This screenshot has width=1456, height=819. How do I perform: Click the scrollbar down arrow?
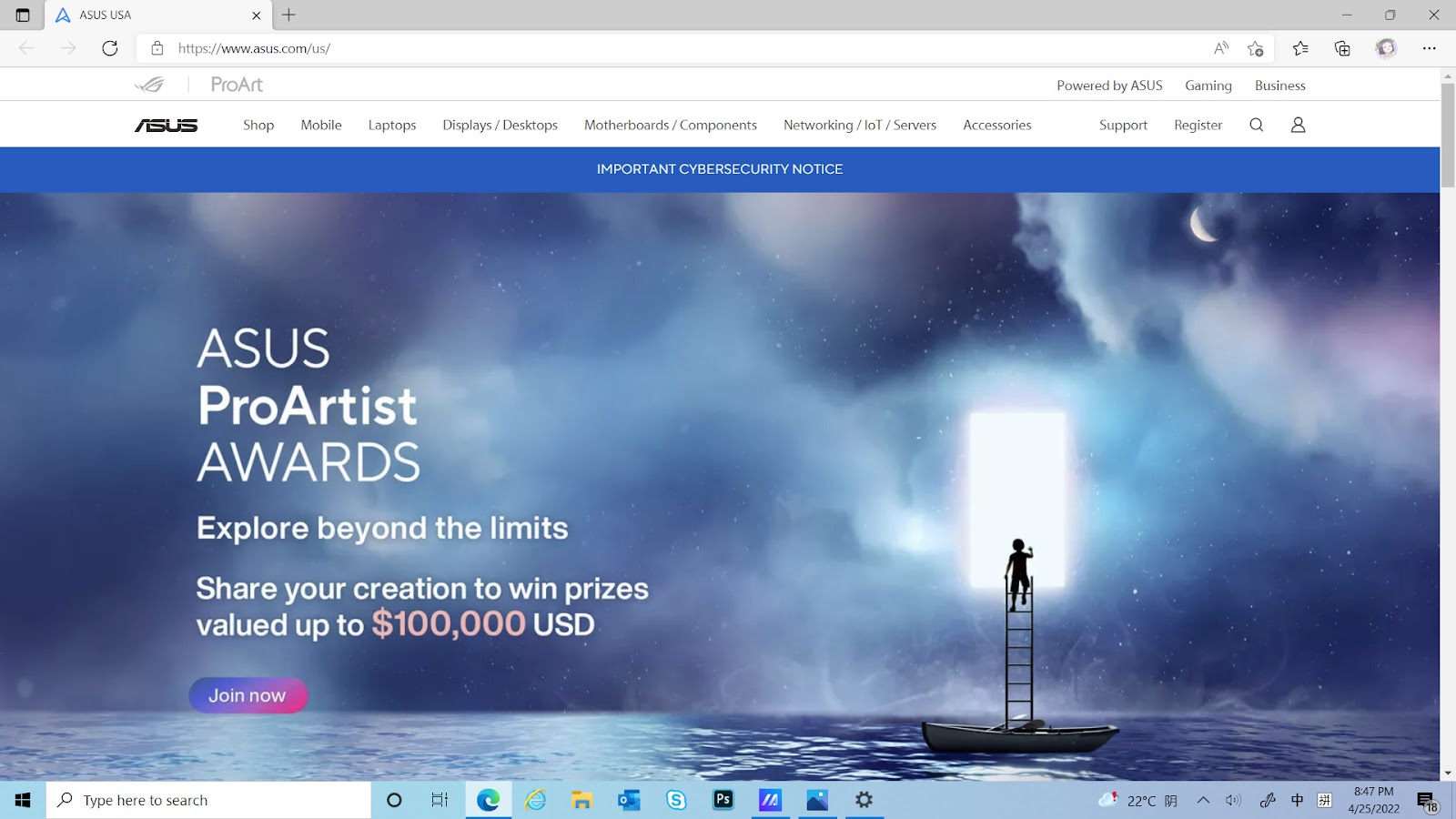point(1448,773)
